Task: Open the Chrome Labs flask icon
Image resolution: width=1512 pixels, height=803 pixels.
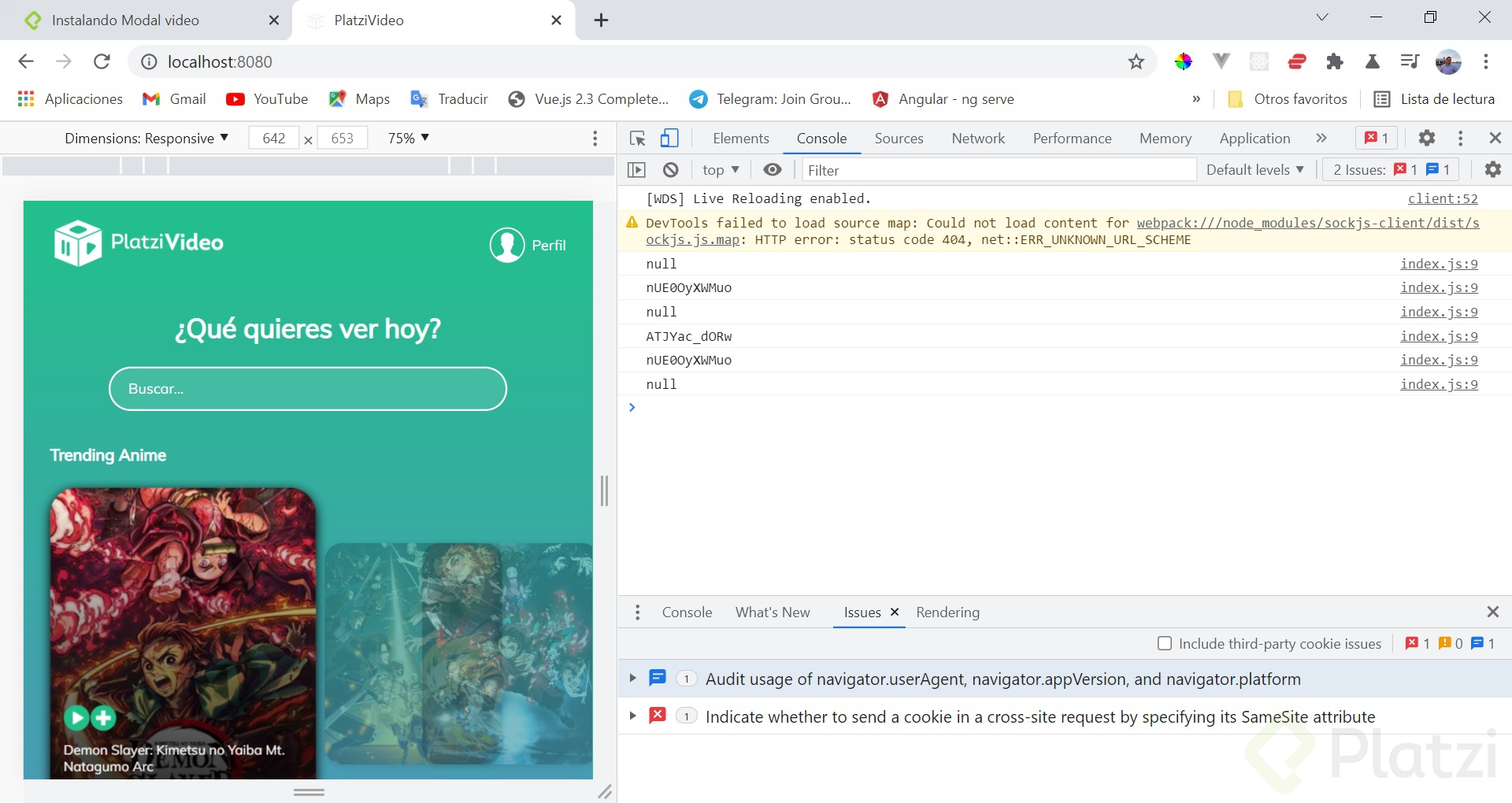Action: click(x=1373, y=61)
